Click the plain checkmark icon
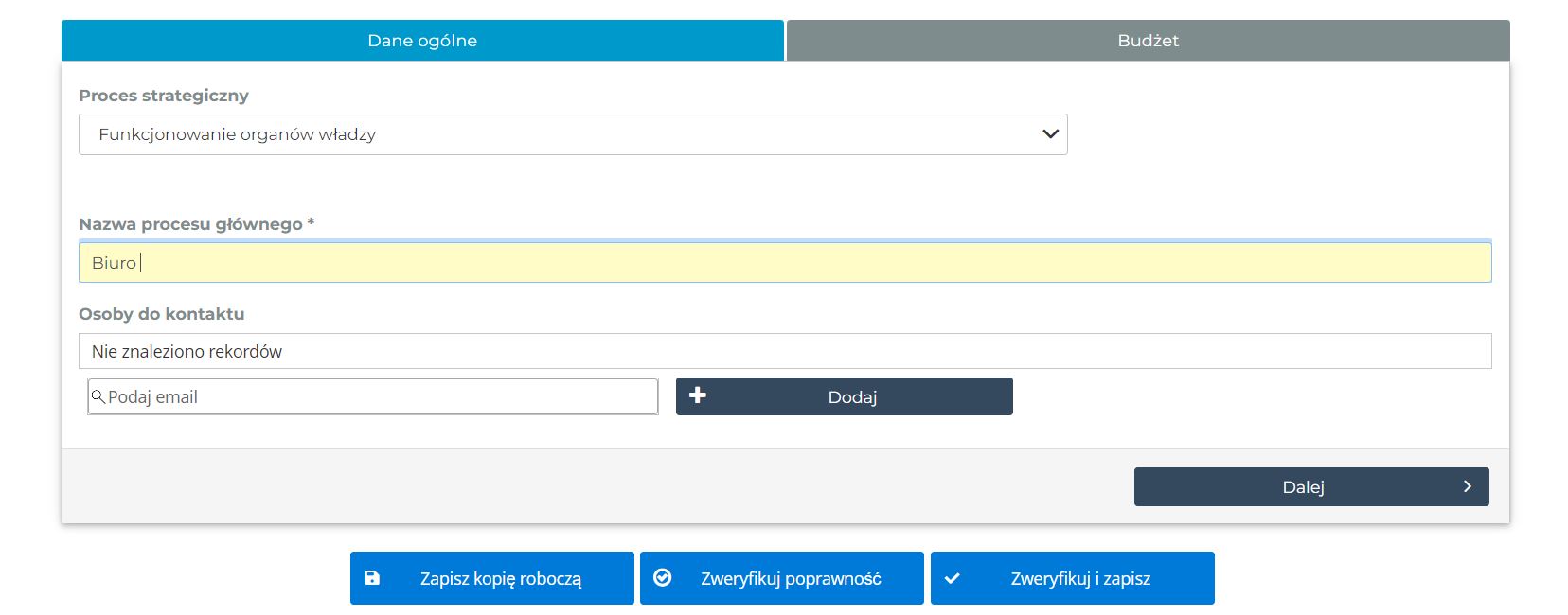The height and width of the screenshot is (615, 1568). [953, 578]
